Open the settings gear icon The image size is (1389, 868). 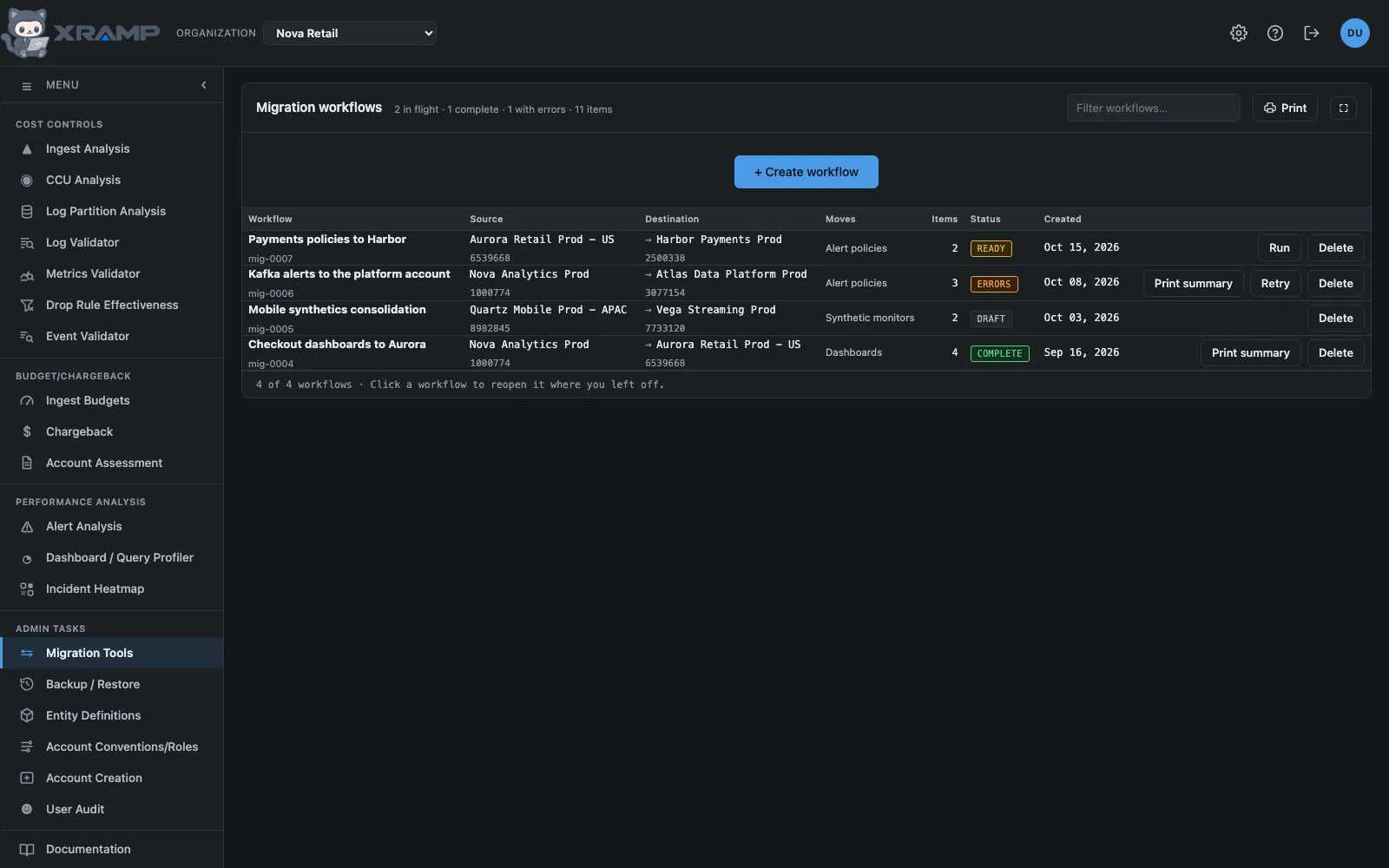(1239, 33)
